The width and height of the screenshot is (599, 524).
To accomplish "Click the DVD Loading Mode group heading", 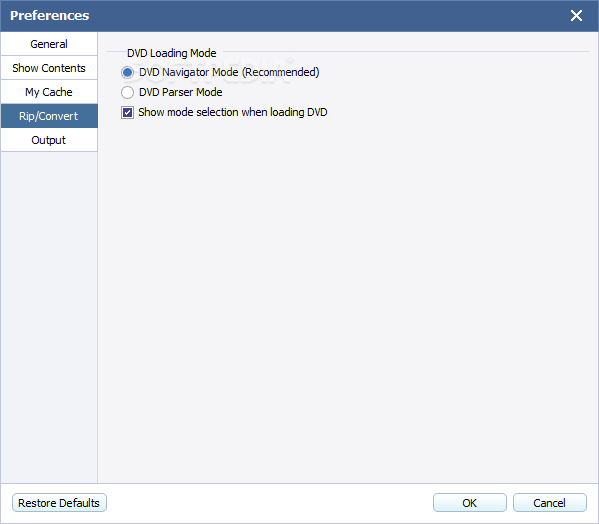I will pos(172,53).
